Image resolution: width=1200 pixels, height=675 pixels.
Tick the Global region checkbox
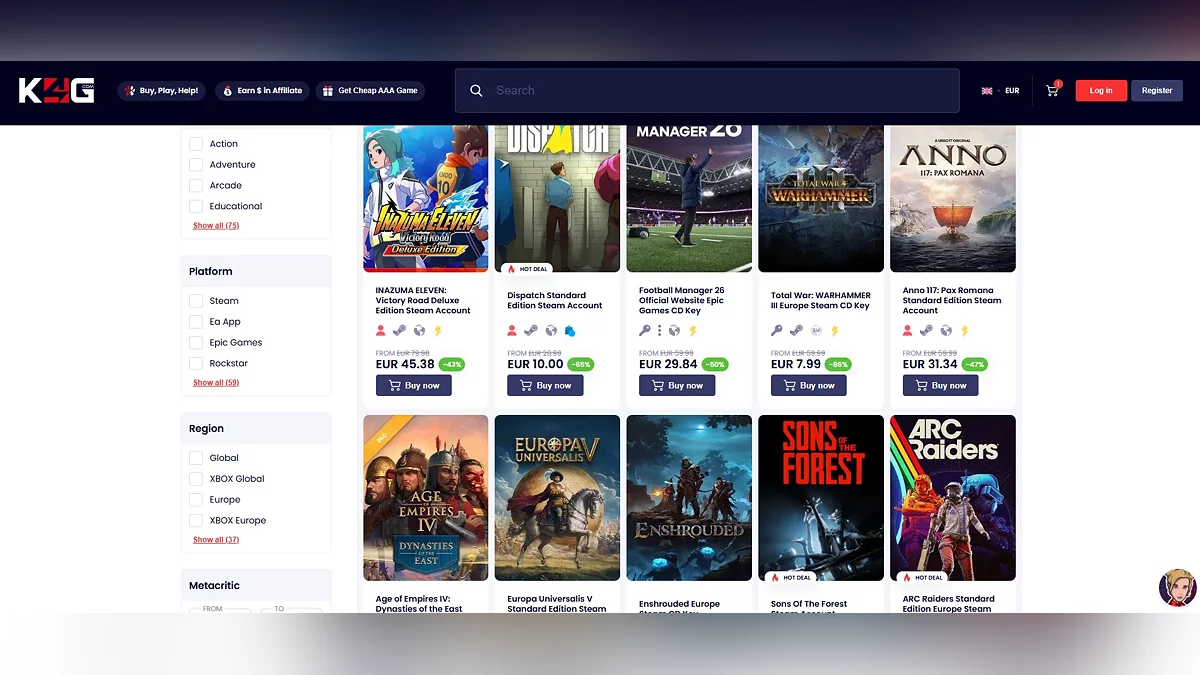click(196, 458)
